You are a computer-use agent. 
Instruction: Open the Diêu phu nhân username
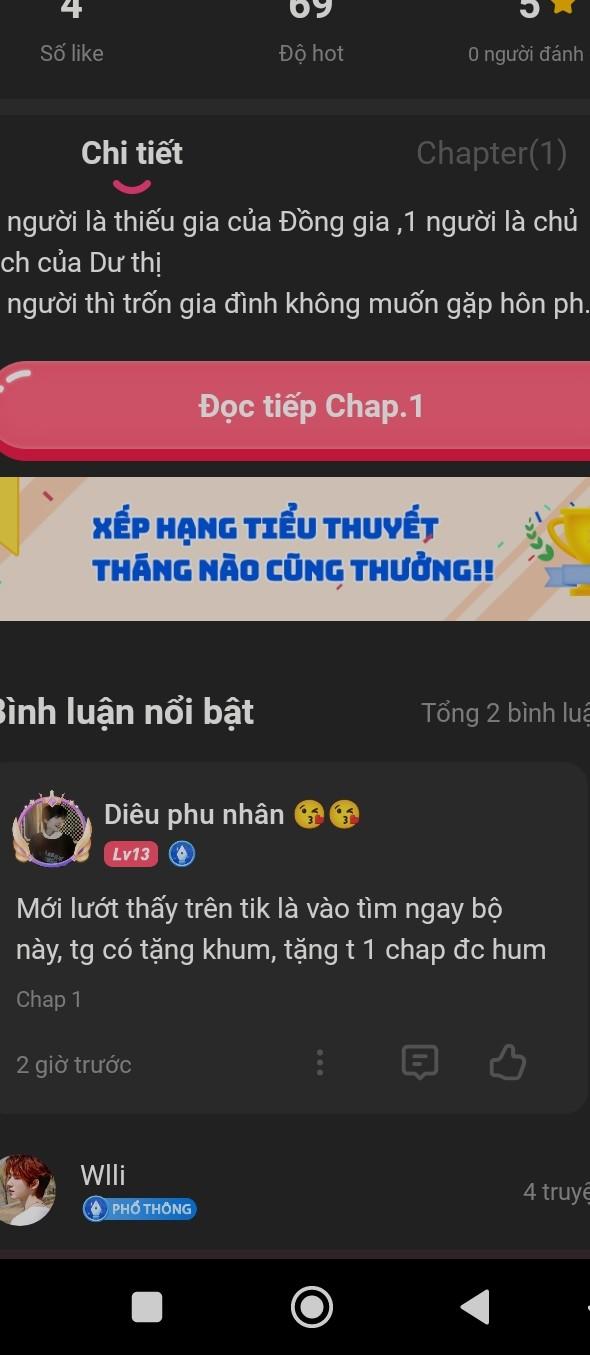194,815
